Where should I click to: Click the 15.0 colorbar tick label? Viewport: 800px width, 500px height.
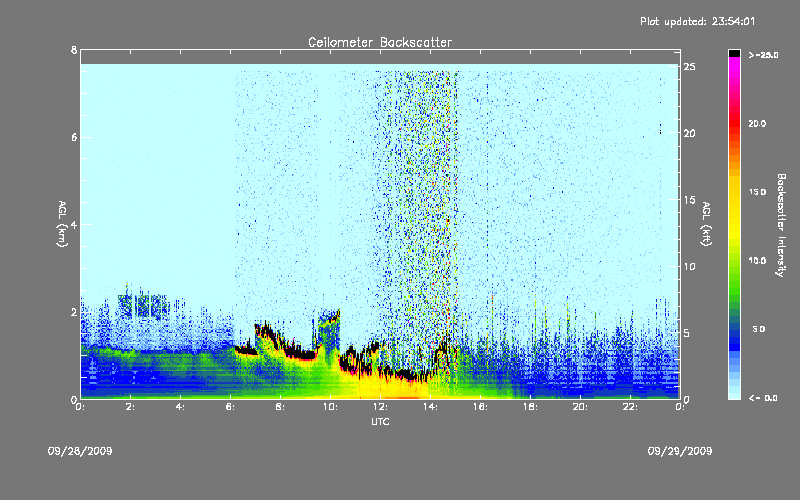coord(757,192)
